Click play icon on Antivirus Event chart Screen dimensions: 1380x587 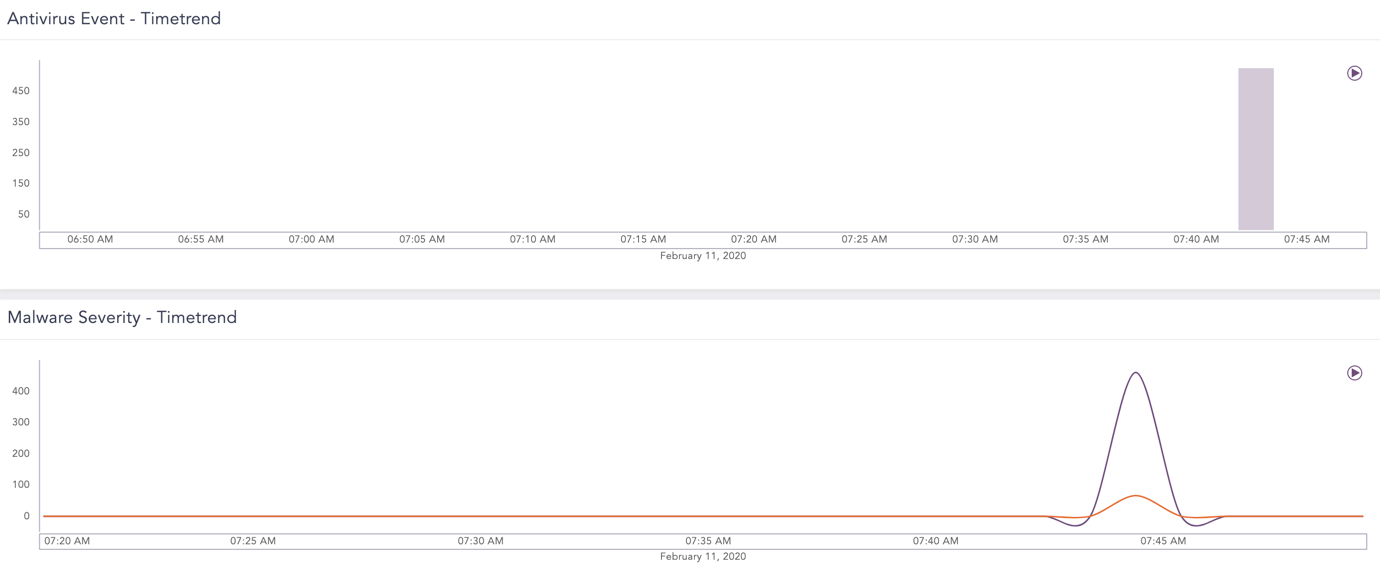point(1354,73)
